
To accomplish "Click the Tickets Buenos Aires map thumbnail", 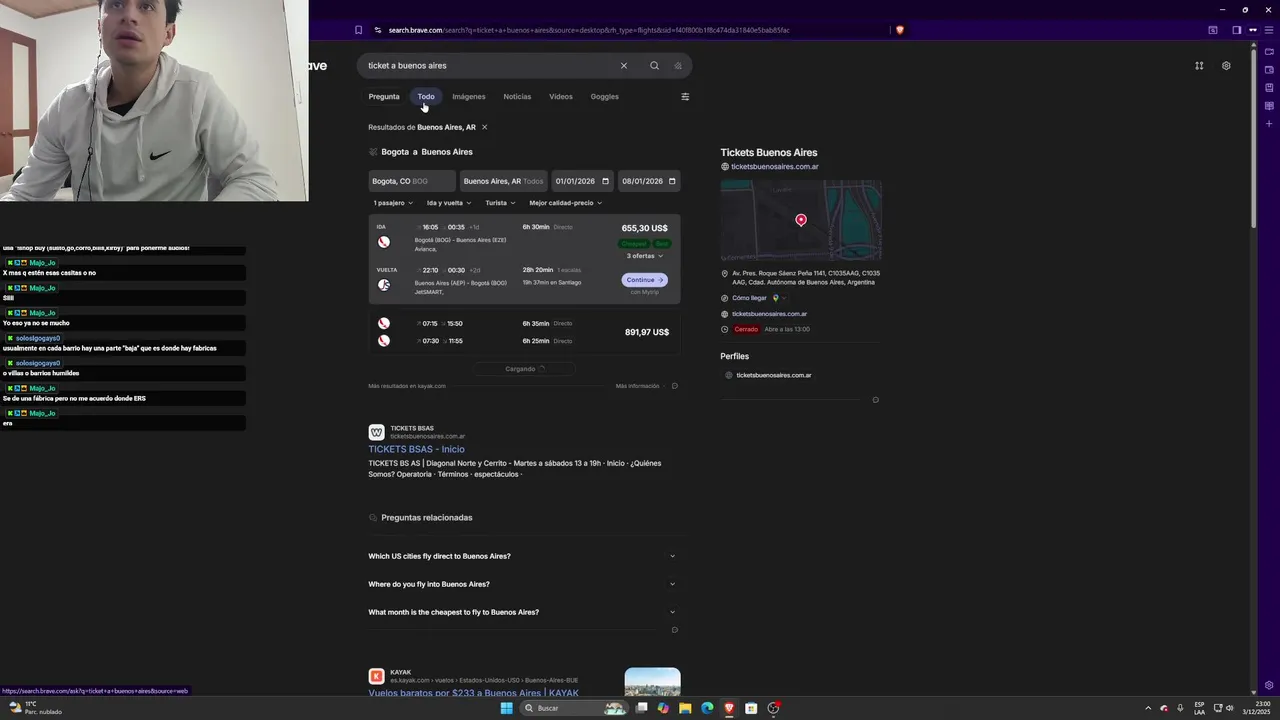I will pyautogui.click(x=801, y=220).
